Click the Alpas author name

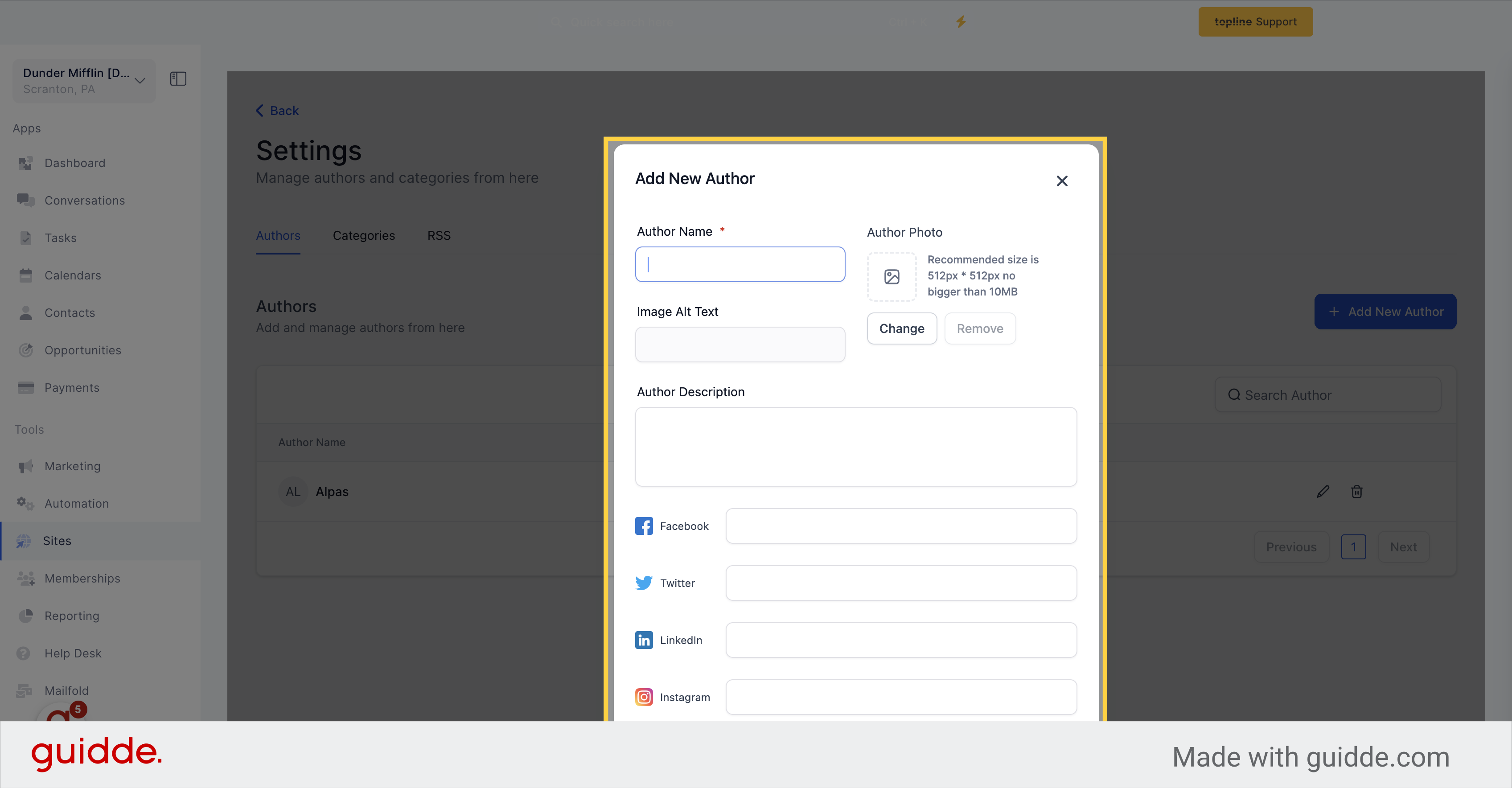(332, 492)
